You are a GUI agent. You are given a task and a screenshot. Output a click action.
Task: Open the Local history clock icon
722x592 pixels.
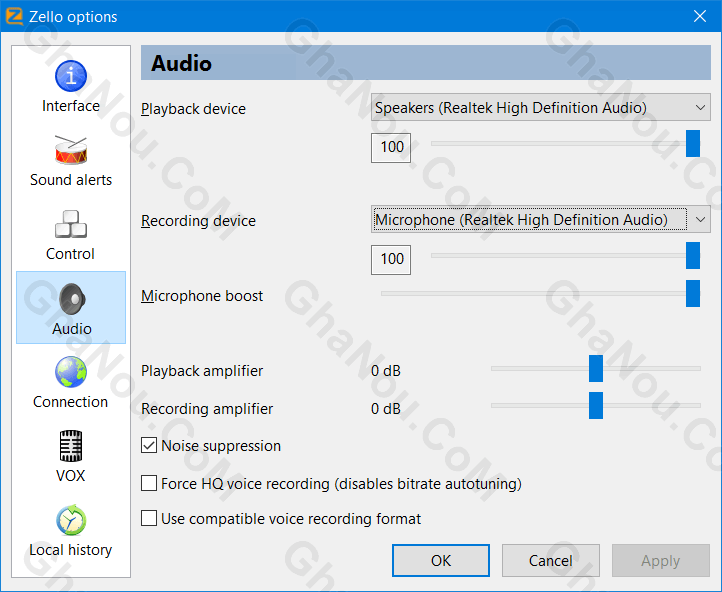click(71, 520)
